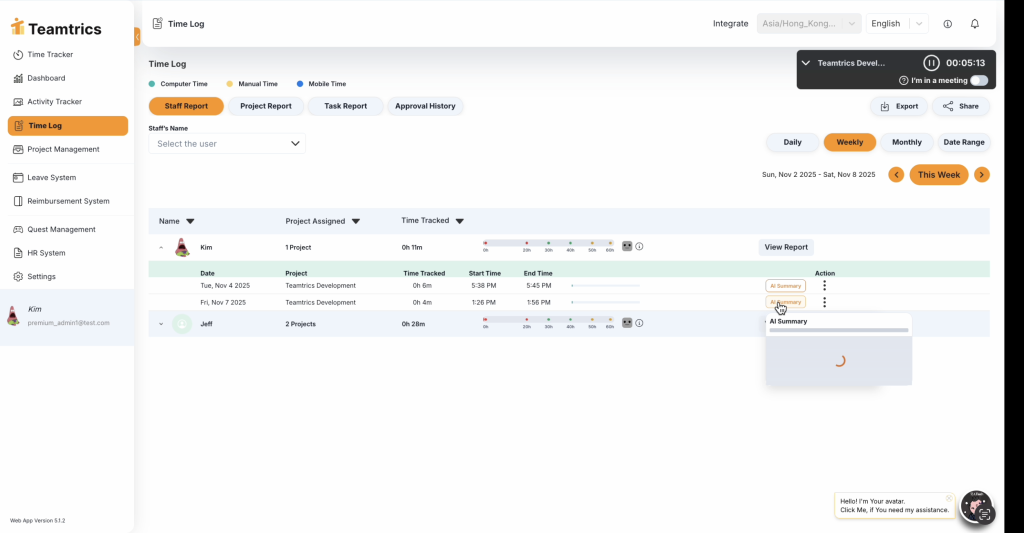
Task: Go to next week arrow
Action: tap(982, 174)
